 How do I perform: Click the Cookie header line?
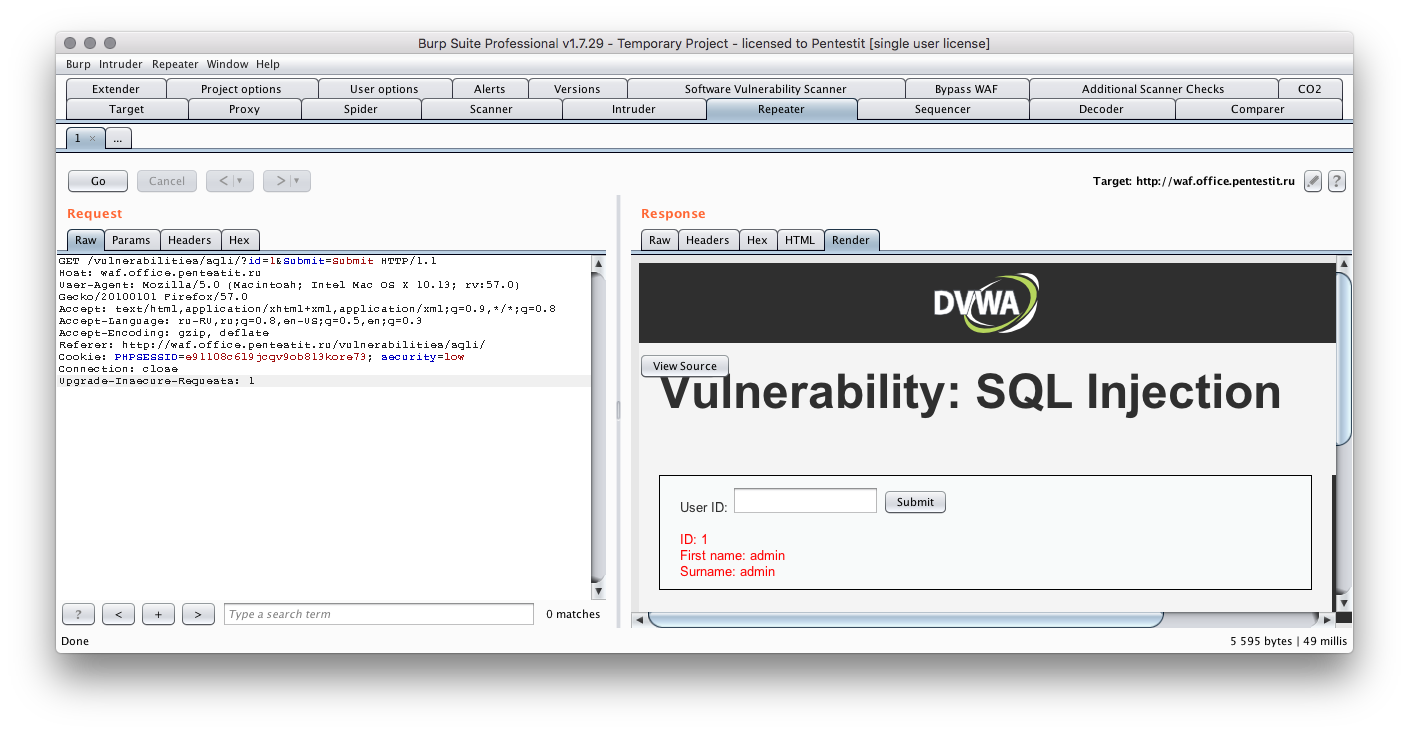(261, 357)
